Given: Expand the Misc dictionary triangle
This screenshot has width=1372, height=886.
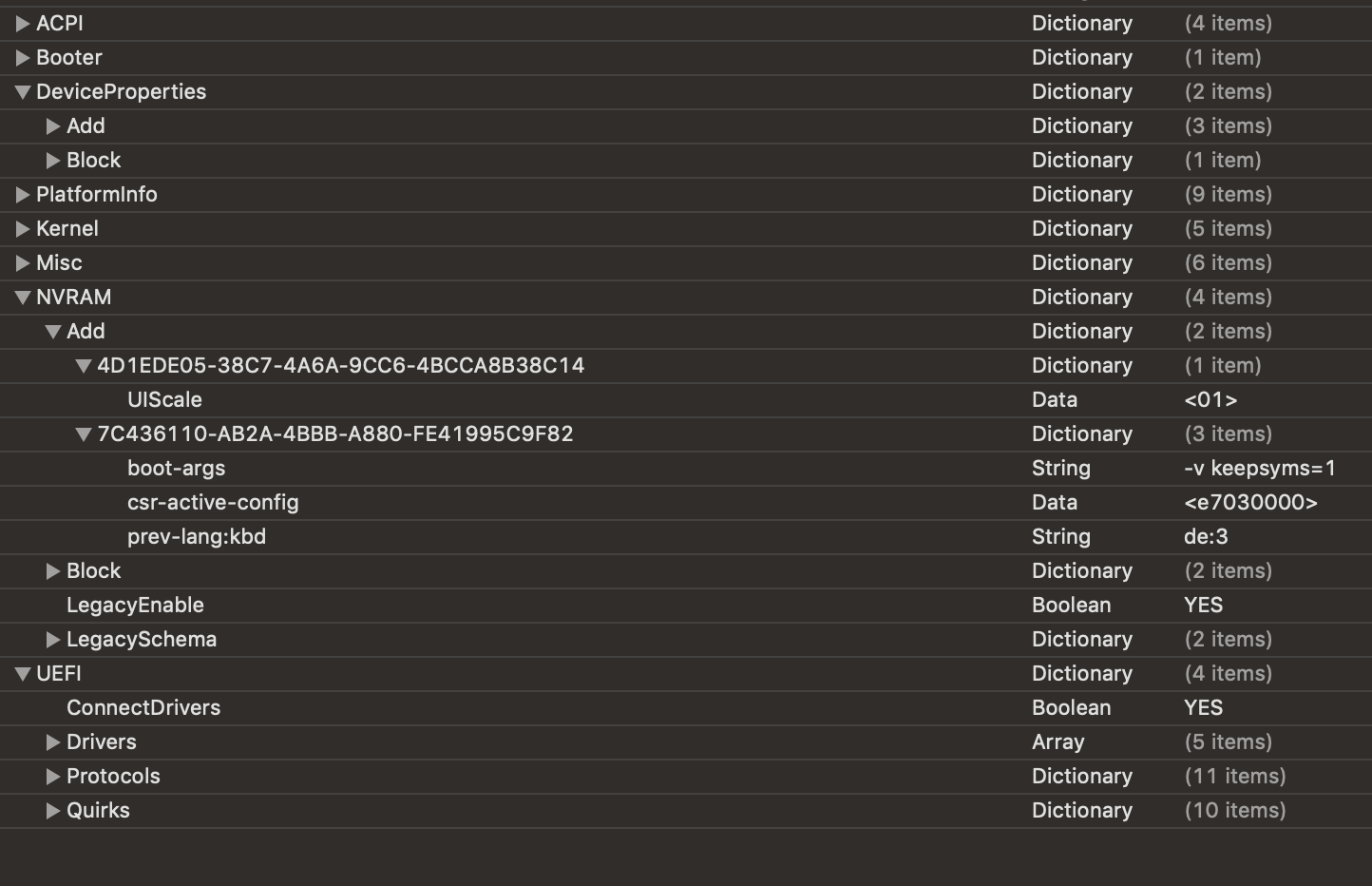Looking at the screenshot, I should (23, 263).
